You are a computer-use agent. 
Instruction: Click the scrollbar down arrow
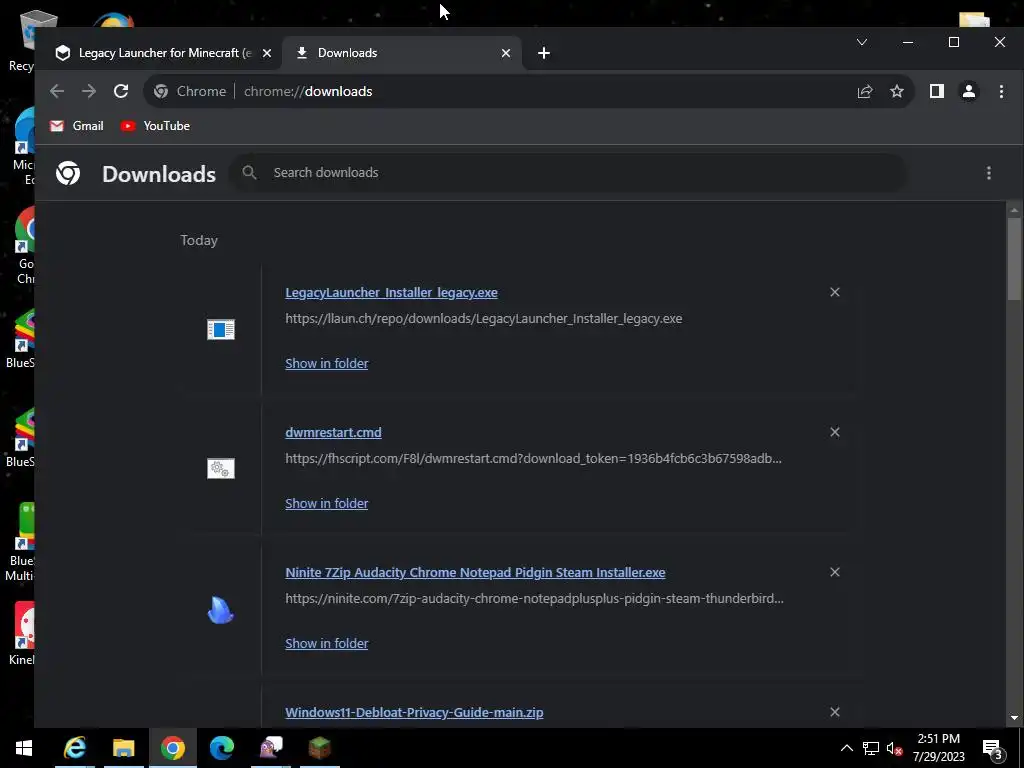(x=1014, y=718)
